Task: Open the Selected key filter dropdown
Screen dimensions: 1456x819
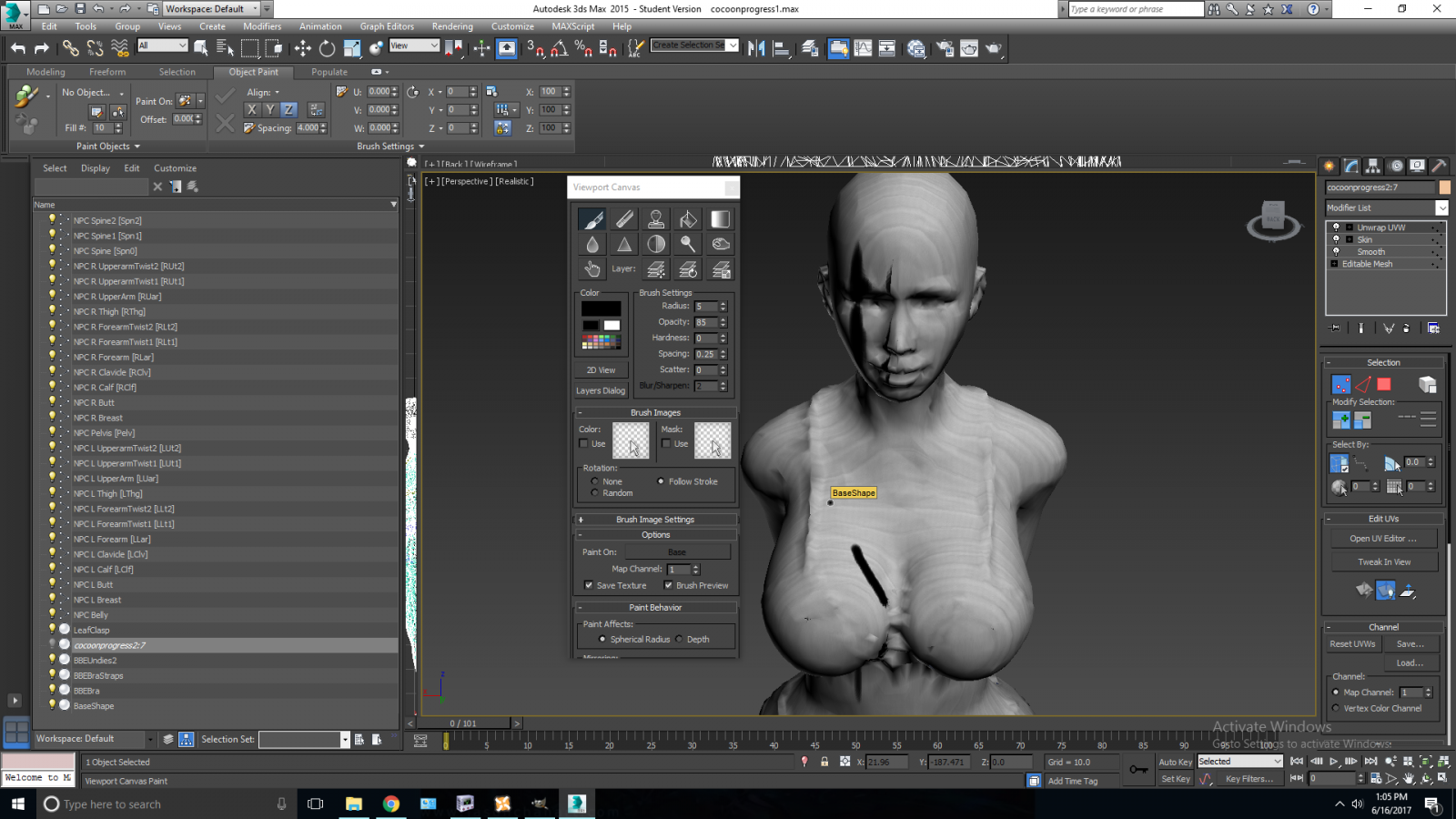Action: click(1239, 762)
